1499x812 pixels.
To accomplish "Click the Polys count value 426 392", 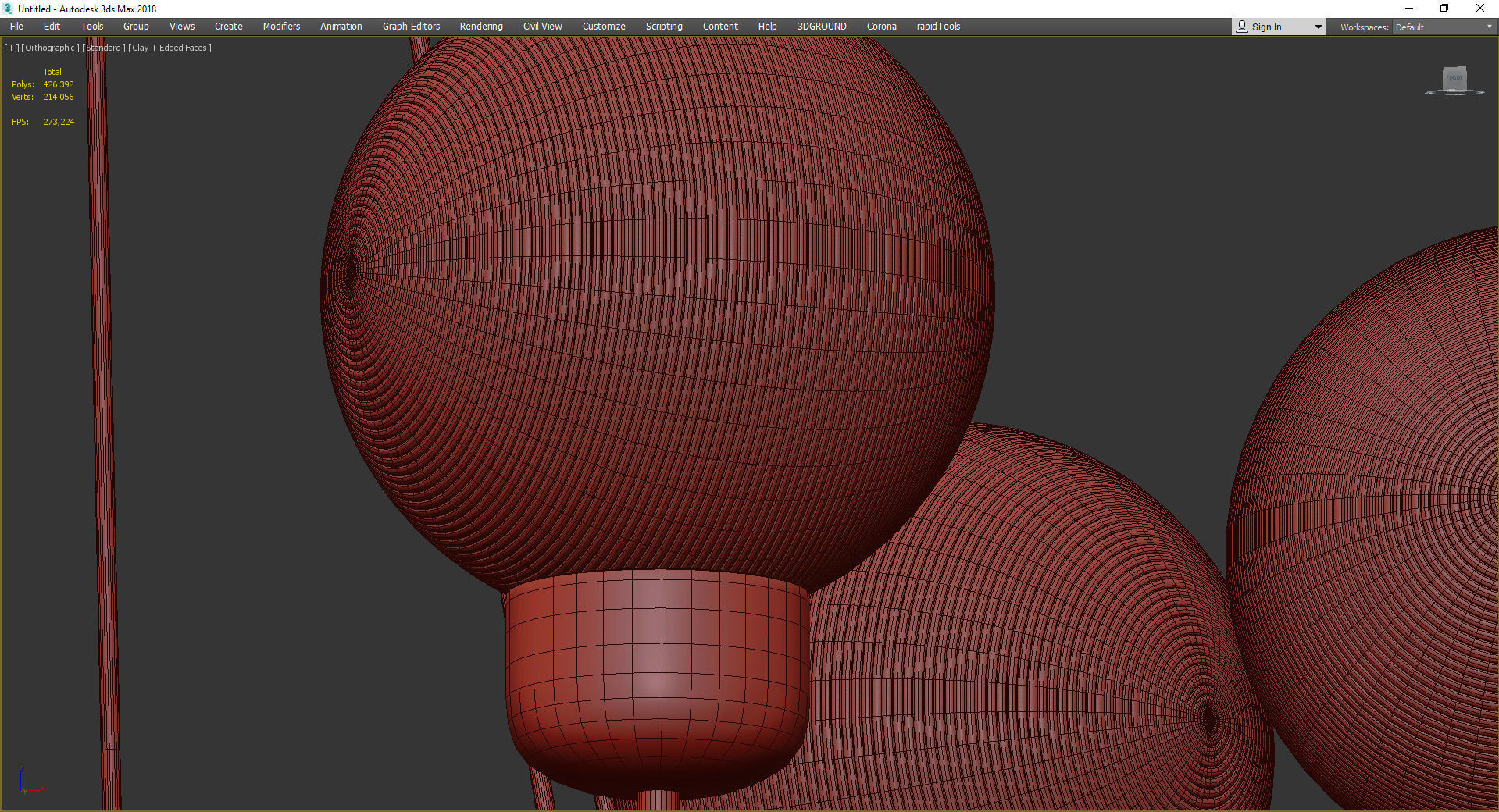I will click(x=59, y=84).
